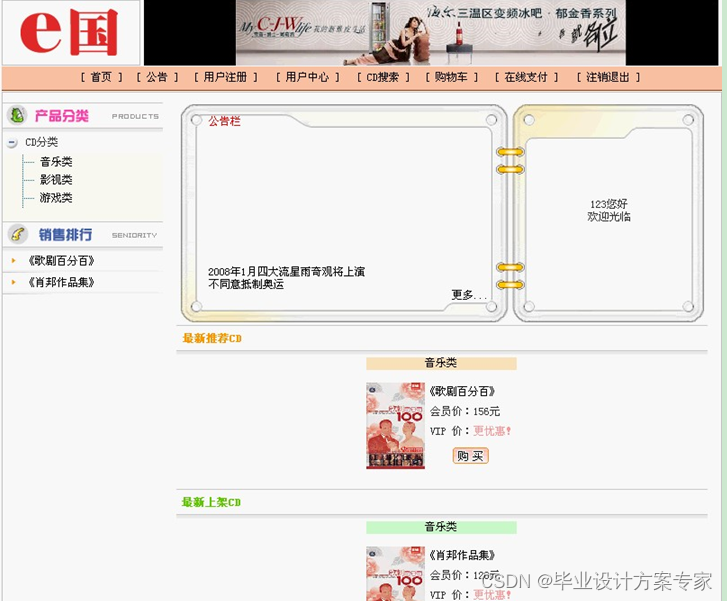727x601 pixels.
Task: View the 购物车 shopping cart
Action: pyautogui.click(x=451, y=77)
